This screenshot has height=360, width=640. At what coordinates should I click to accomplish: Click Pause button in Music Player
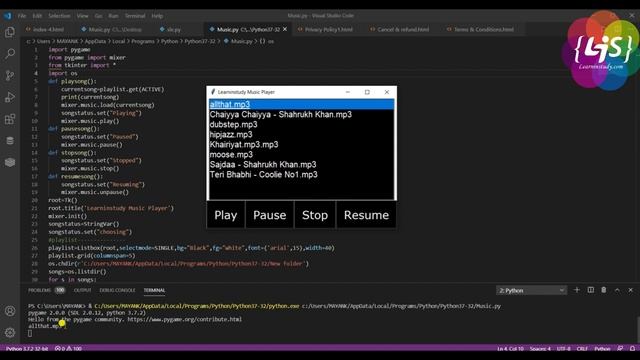pos(269,215)
